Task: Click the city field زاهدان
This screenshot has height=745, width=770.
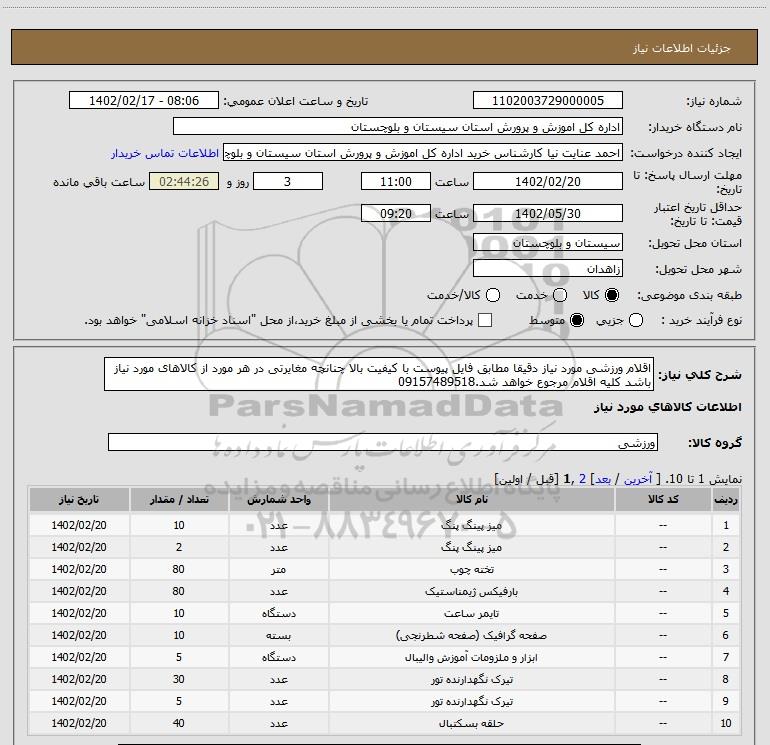Action: 548,269
